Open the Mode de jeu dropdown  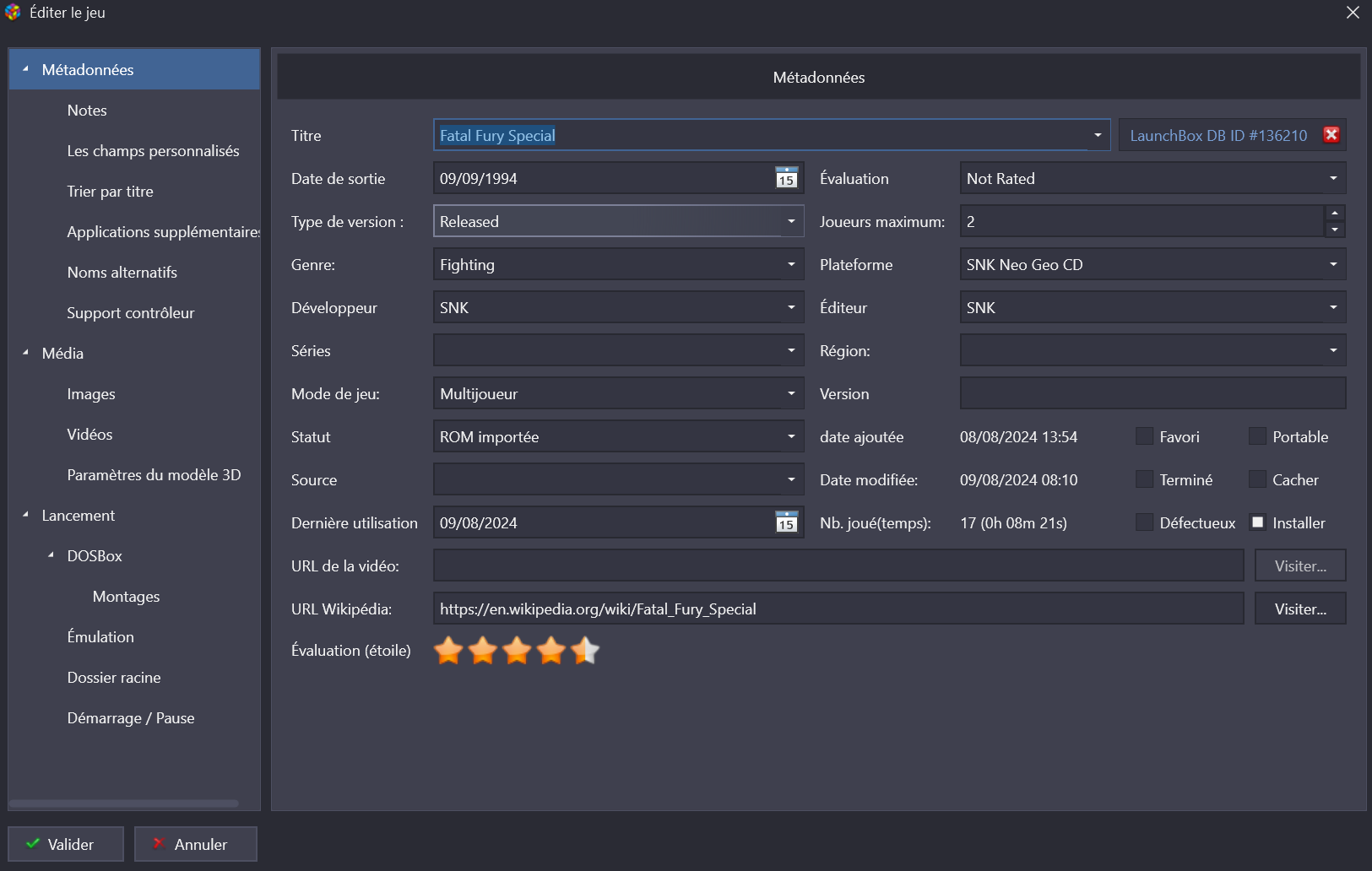[618, 393]
